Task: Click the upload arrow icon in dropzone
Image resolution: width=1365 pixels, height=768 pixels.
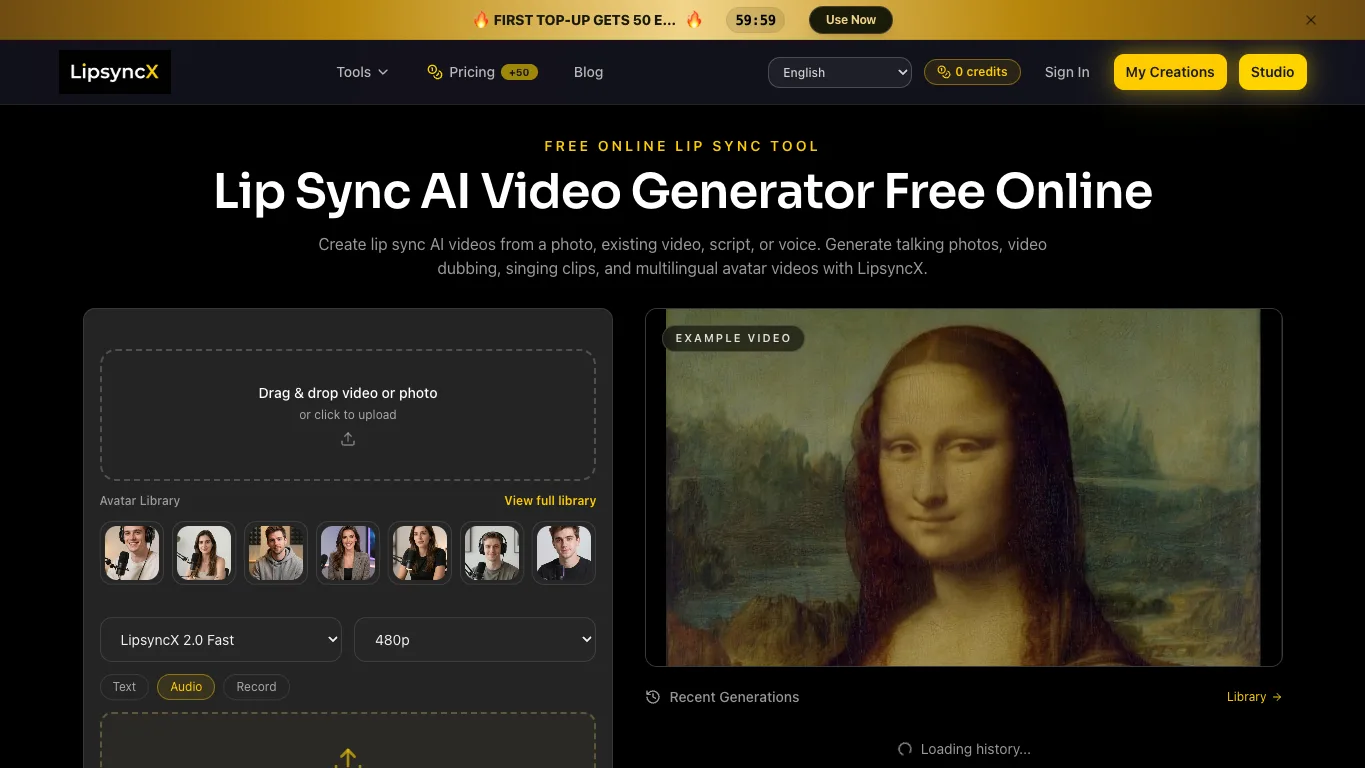Action: point(348,439)
